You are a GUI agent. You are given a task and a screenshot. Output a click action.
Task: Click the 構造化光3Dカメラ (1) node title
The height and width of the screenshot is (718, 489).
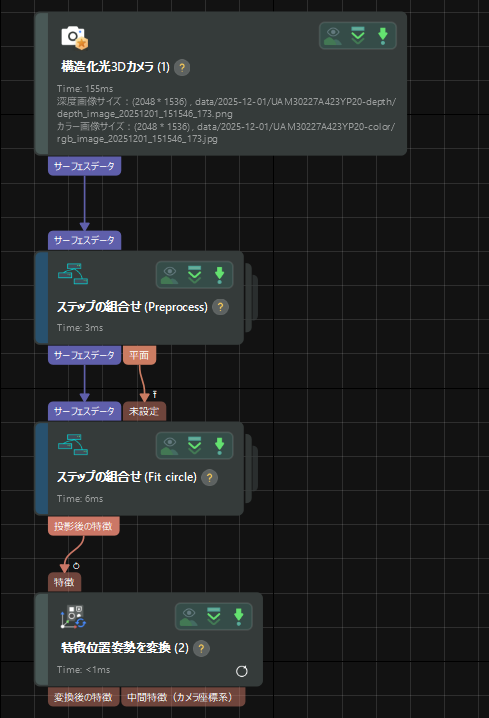(x=115, y=67)
